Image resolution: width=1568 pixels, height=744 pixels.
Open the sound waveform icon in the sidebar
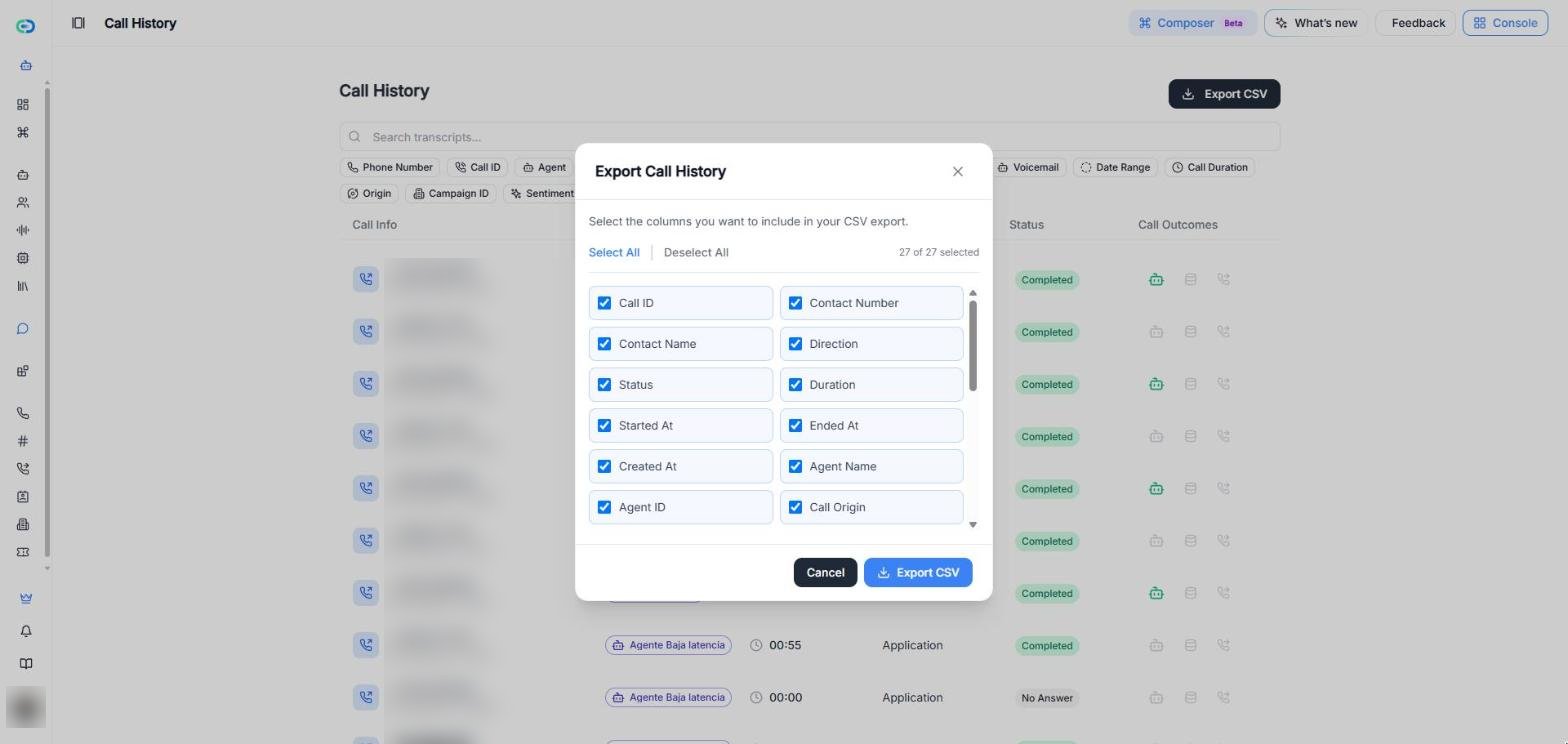coord(23,230)
